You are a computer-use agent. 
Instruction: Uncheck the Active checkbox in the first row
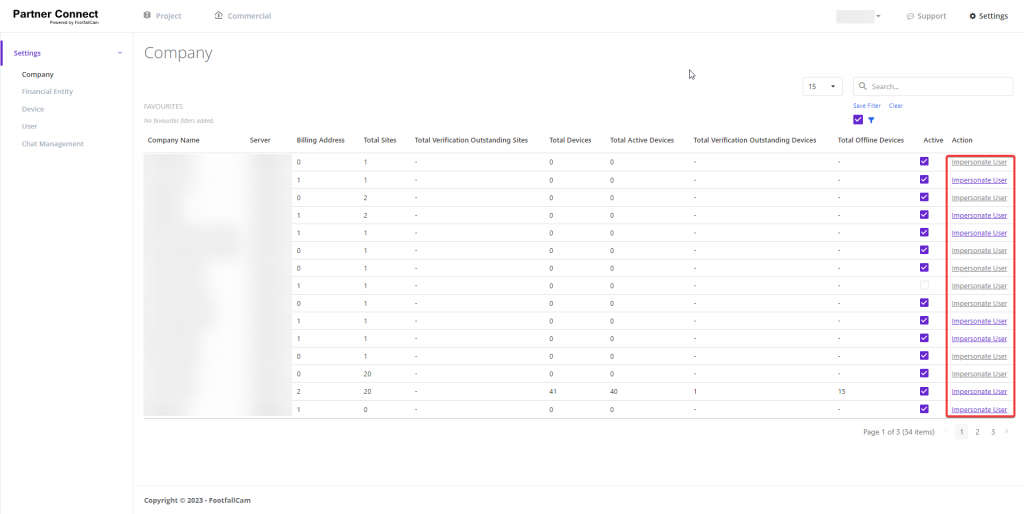click(x=924, y=161)
